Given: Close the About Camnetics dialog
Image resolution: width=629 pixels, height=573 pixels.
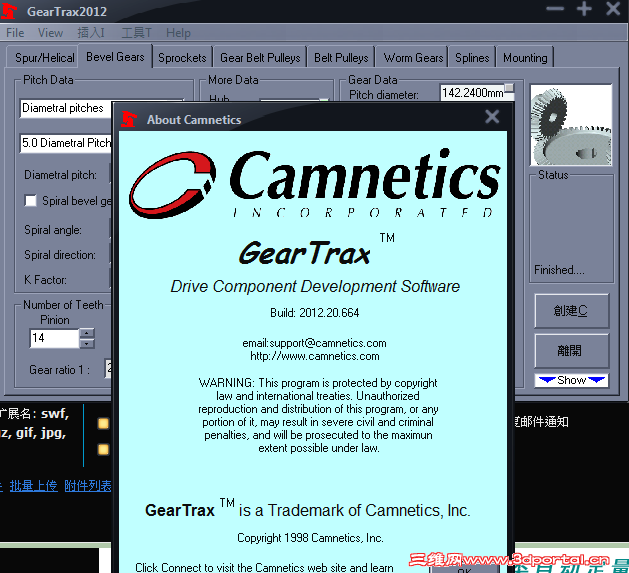Looking at the screenshot, I should (x=492, y=117).
